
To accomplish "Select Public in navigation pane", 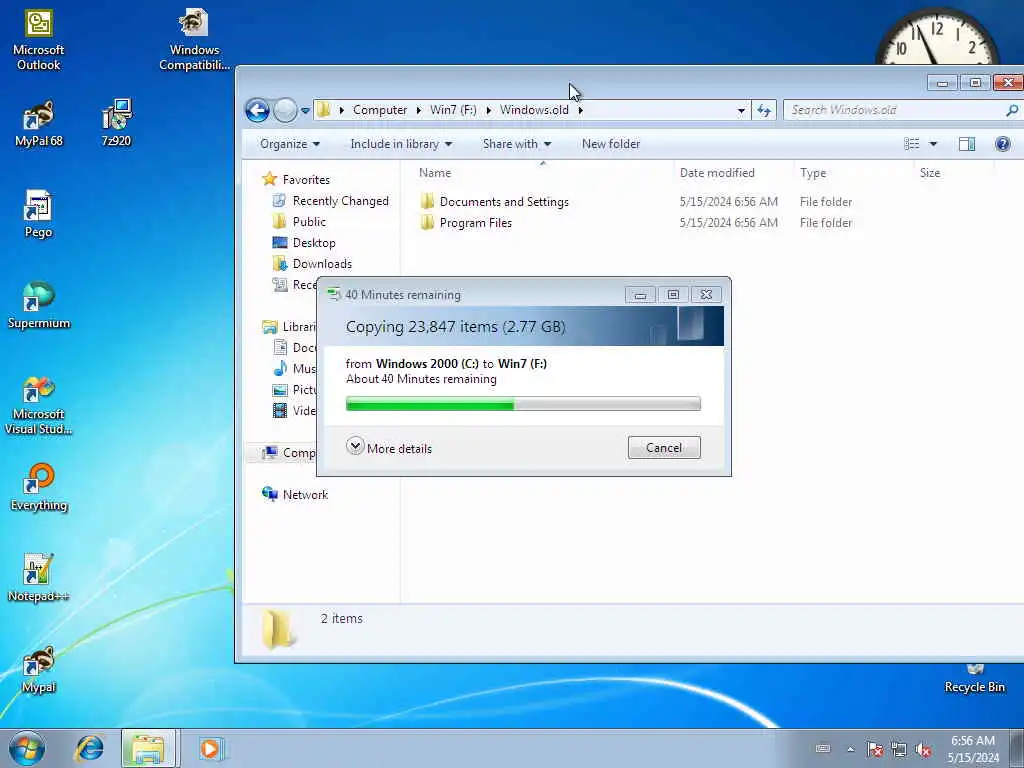I will pyautogui.click(x=308, y=221).
